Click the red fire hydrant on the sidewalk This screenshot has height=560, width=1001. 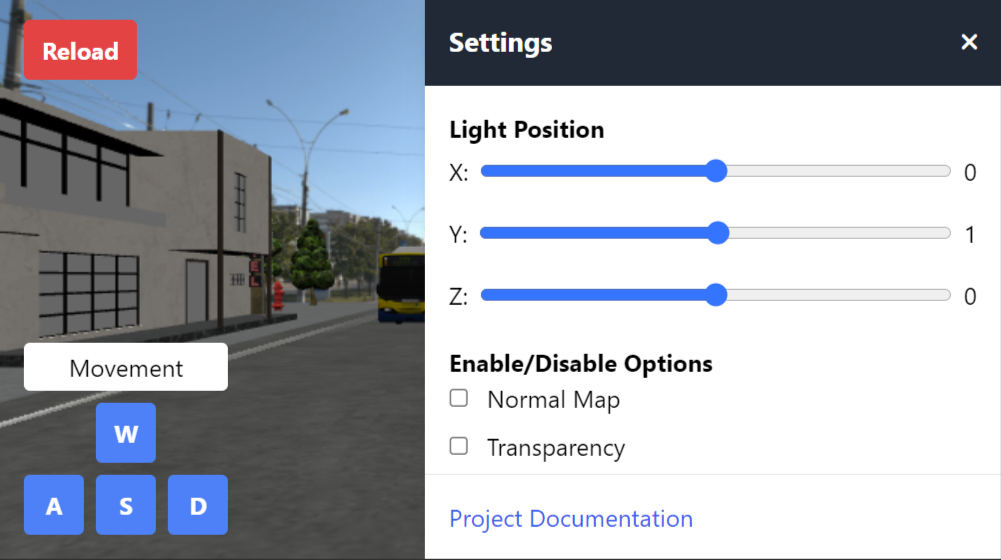(278, 294)
